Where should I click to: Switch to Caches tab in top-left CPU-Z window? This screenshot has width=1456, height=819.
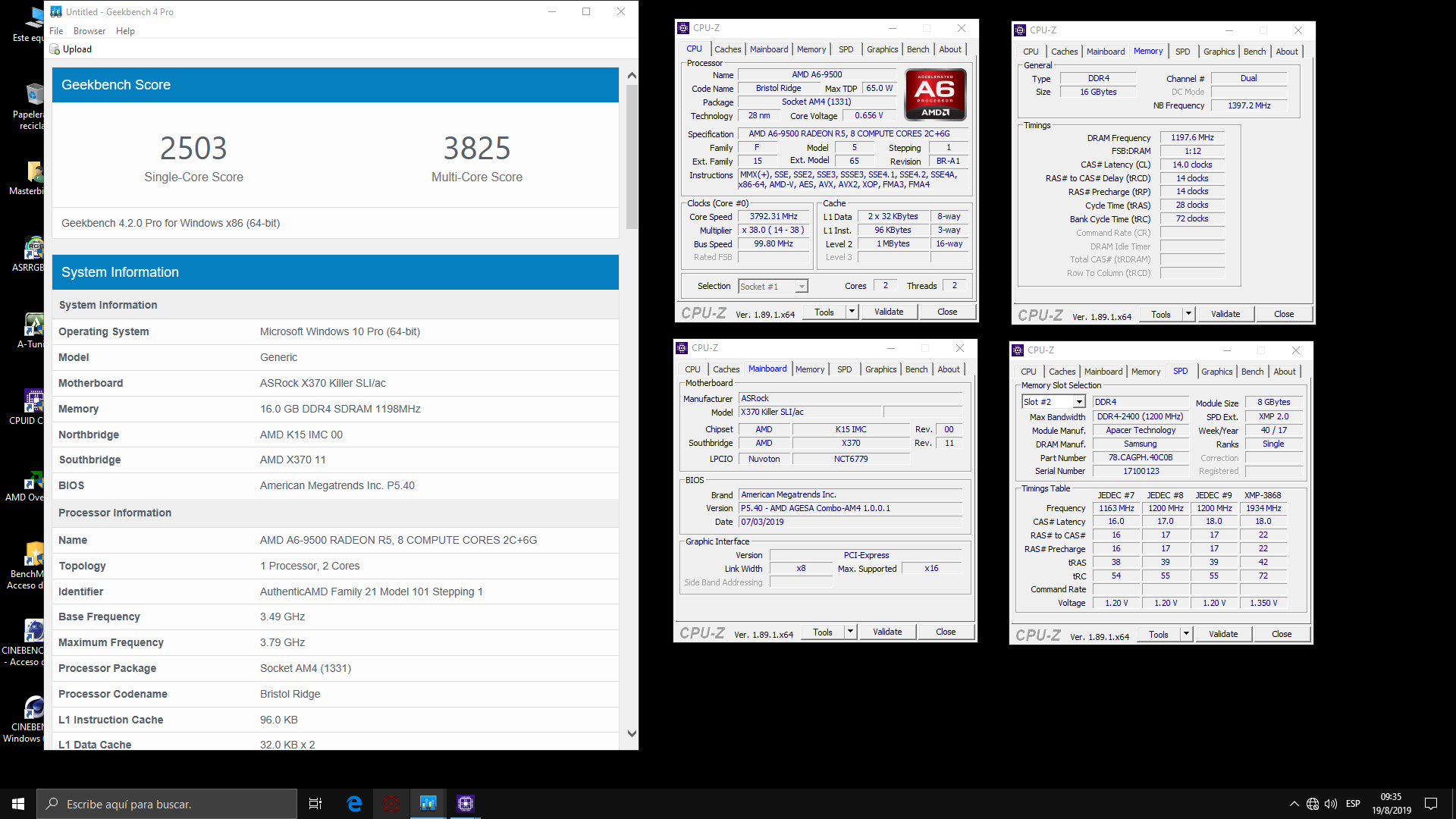pos(727,49)
